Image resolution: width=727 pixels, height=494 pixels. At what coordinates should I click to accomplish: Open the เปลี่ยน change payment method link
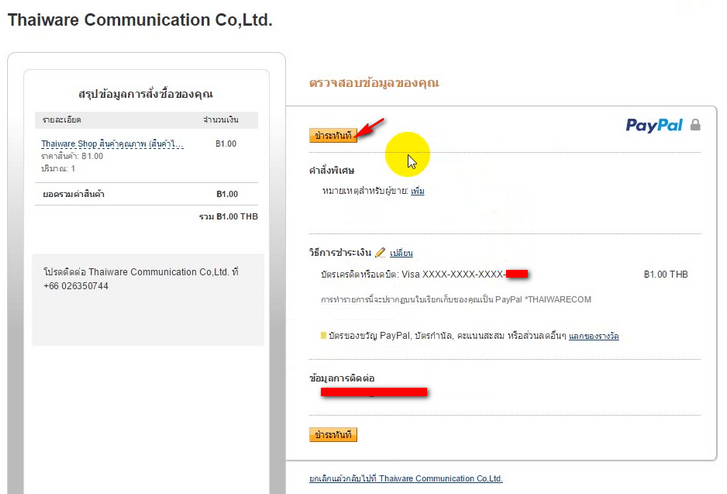401,253
